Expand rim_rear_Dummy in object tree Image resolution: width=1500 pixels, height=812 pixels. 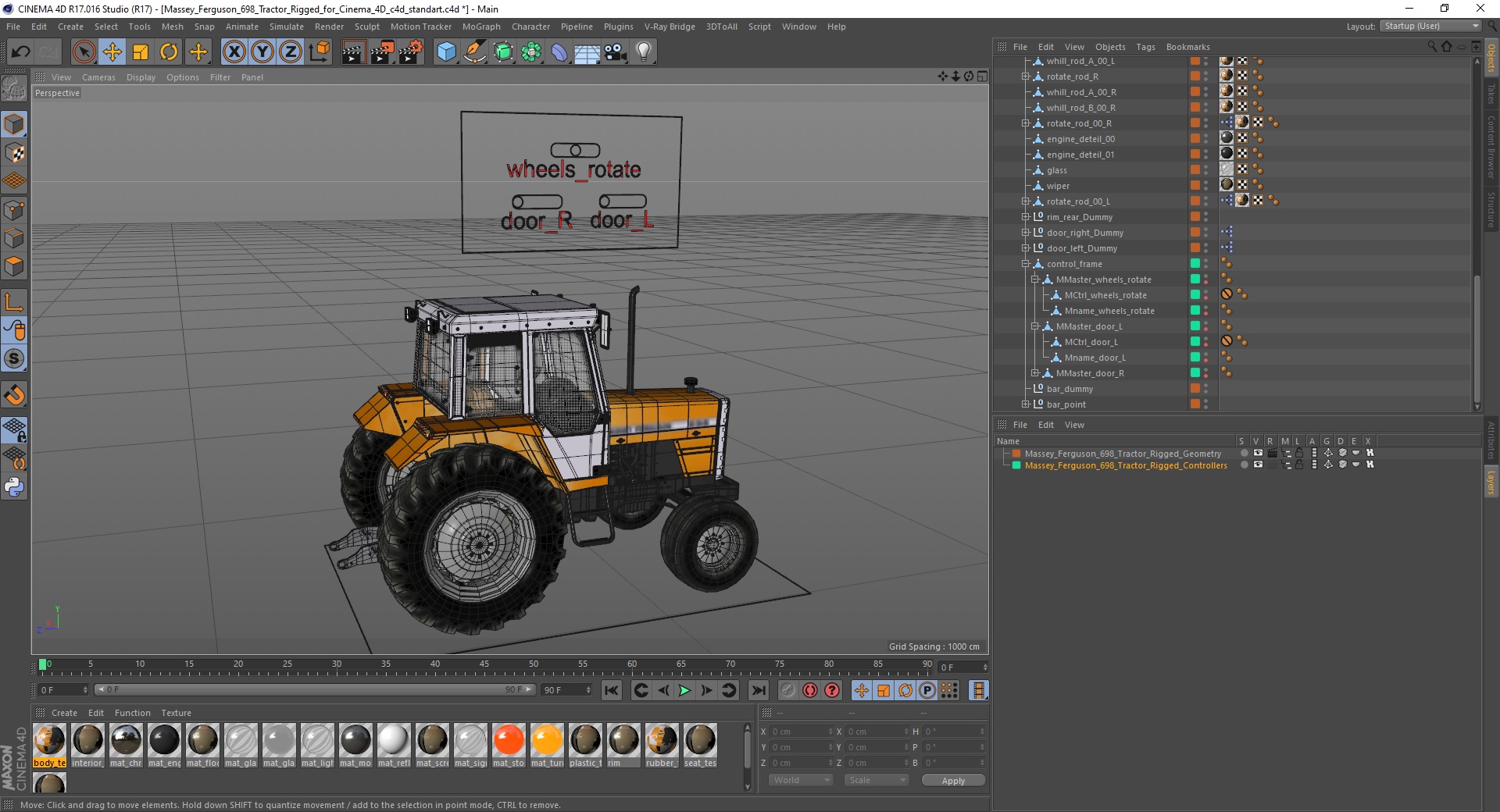pos(1025,217)
